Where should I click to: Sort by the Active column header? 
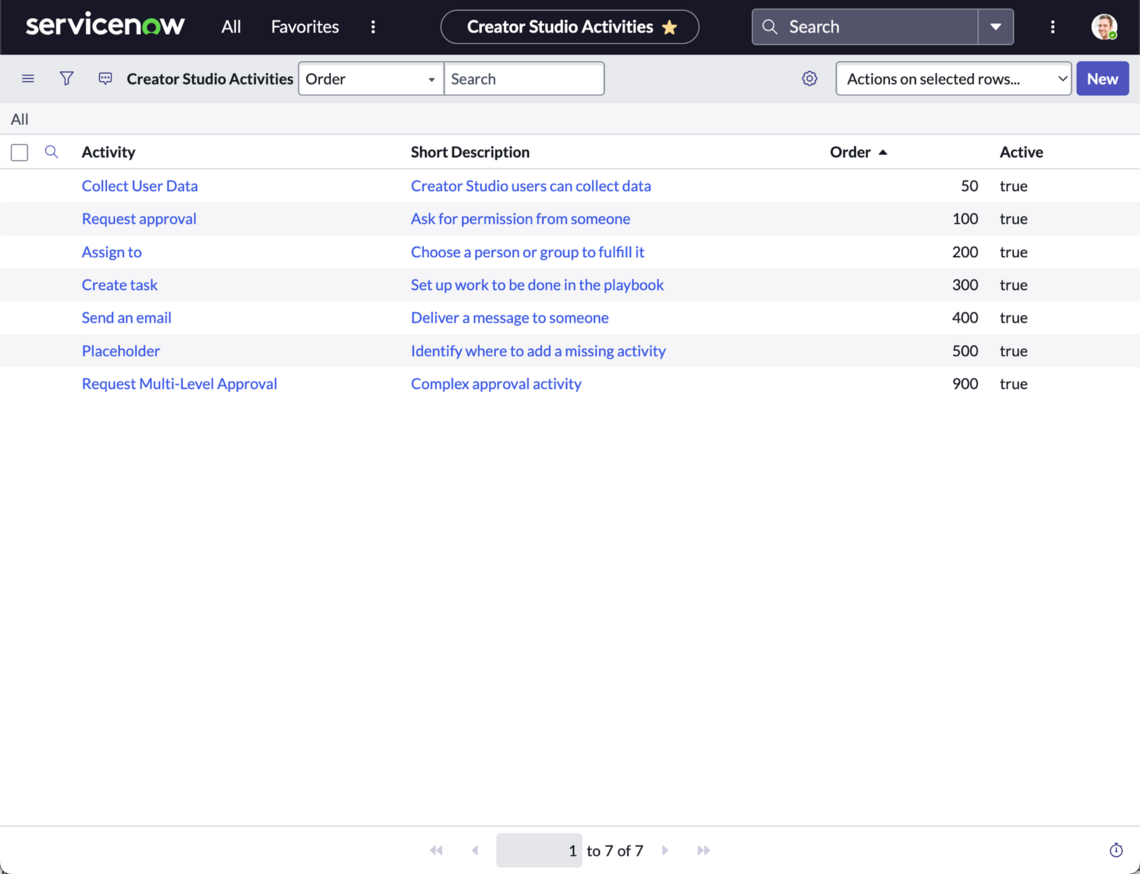(1021, 152)
